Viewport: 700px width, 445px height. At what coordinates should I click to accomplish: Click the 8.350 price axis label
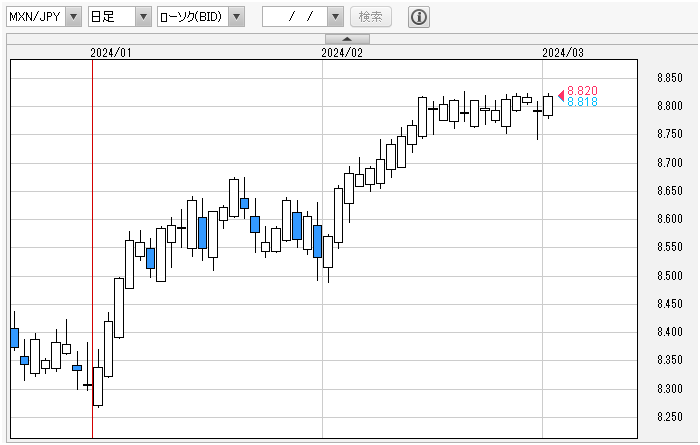(x=670, y=360)
